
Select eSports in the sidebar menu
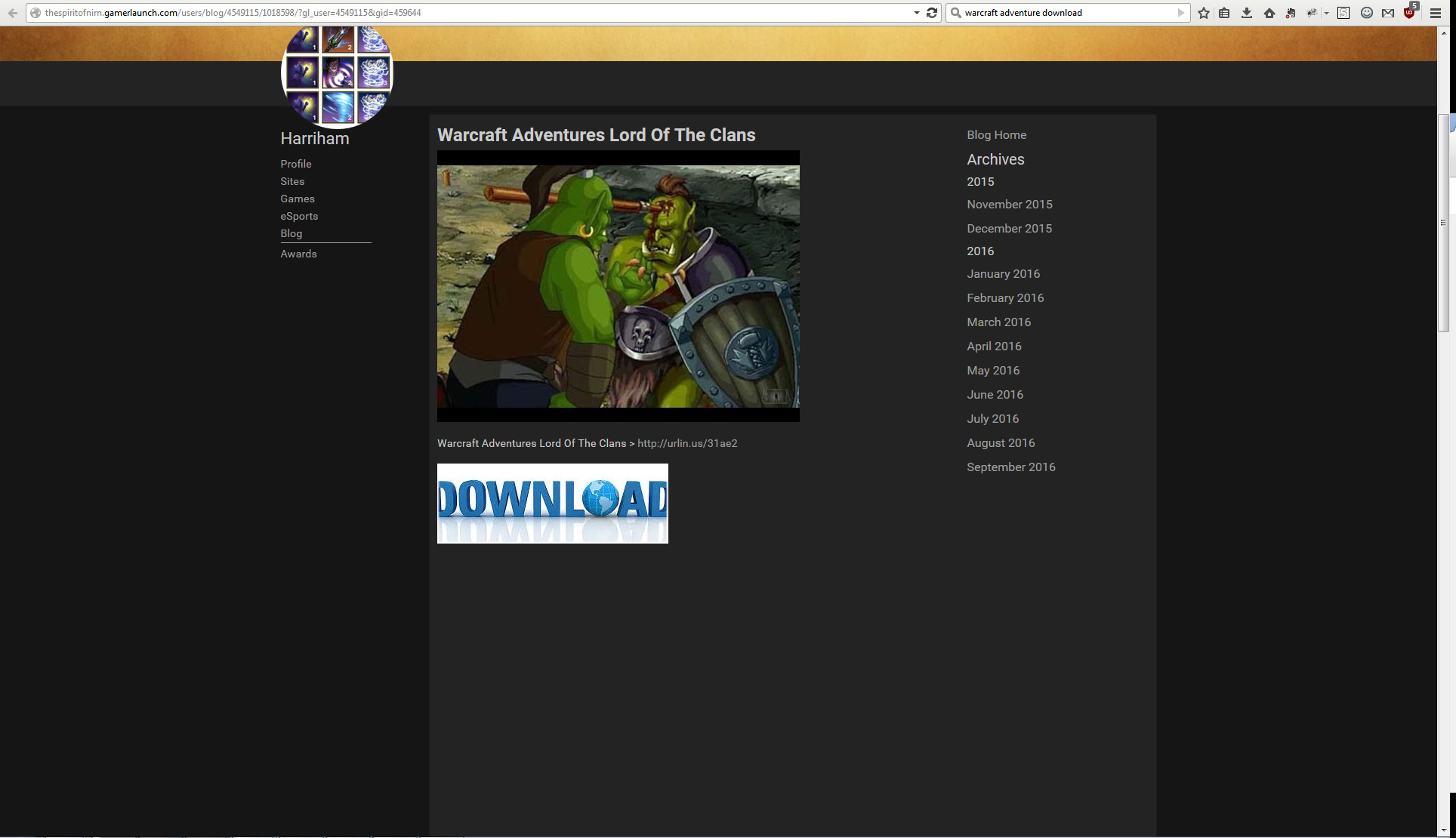click(299, 216)
